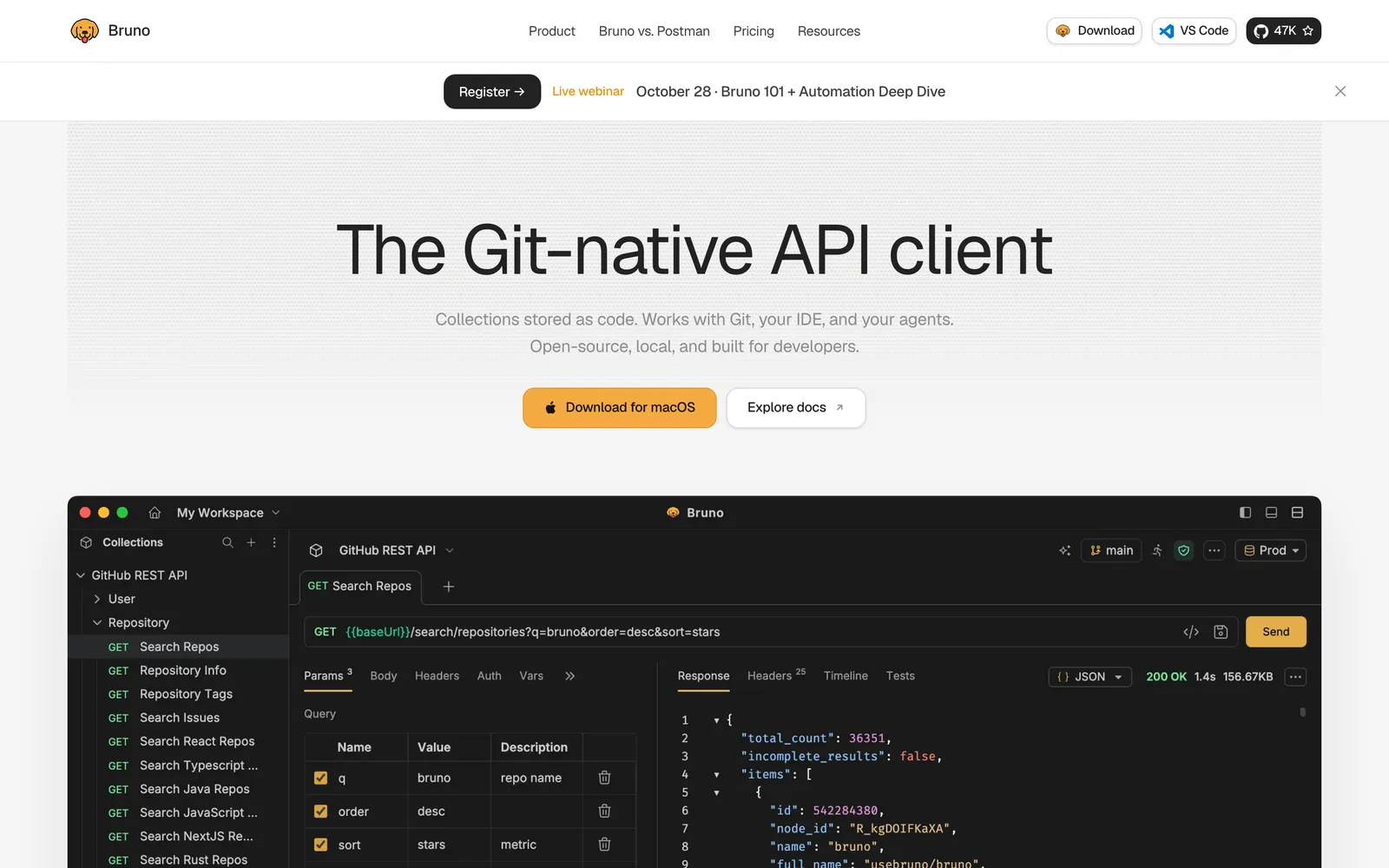Image resolution: width=1389 pixels, height=868 pixels.
Task: Uncheck the 'sort' parameter checkbox
Action: (x=320, y=845)
